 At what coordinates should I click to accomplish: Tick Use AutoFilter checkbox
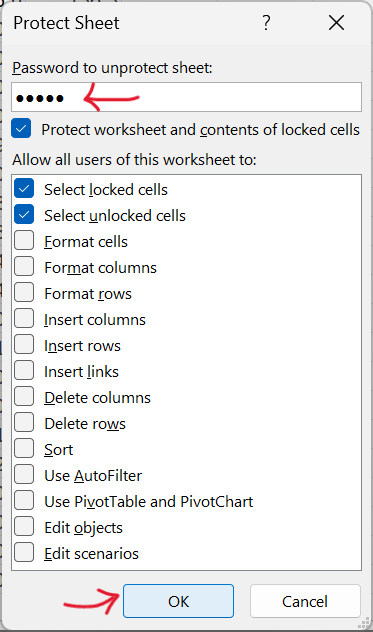click(24, 475)
